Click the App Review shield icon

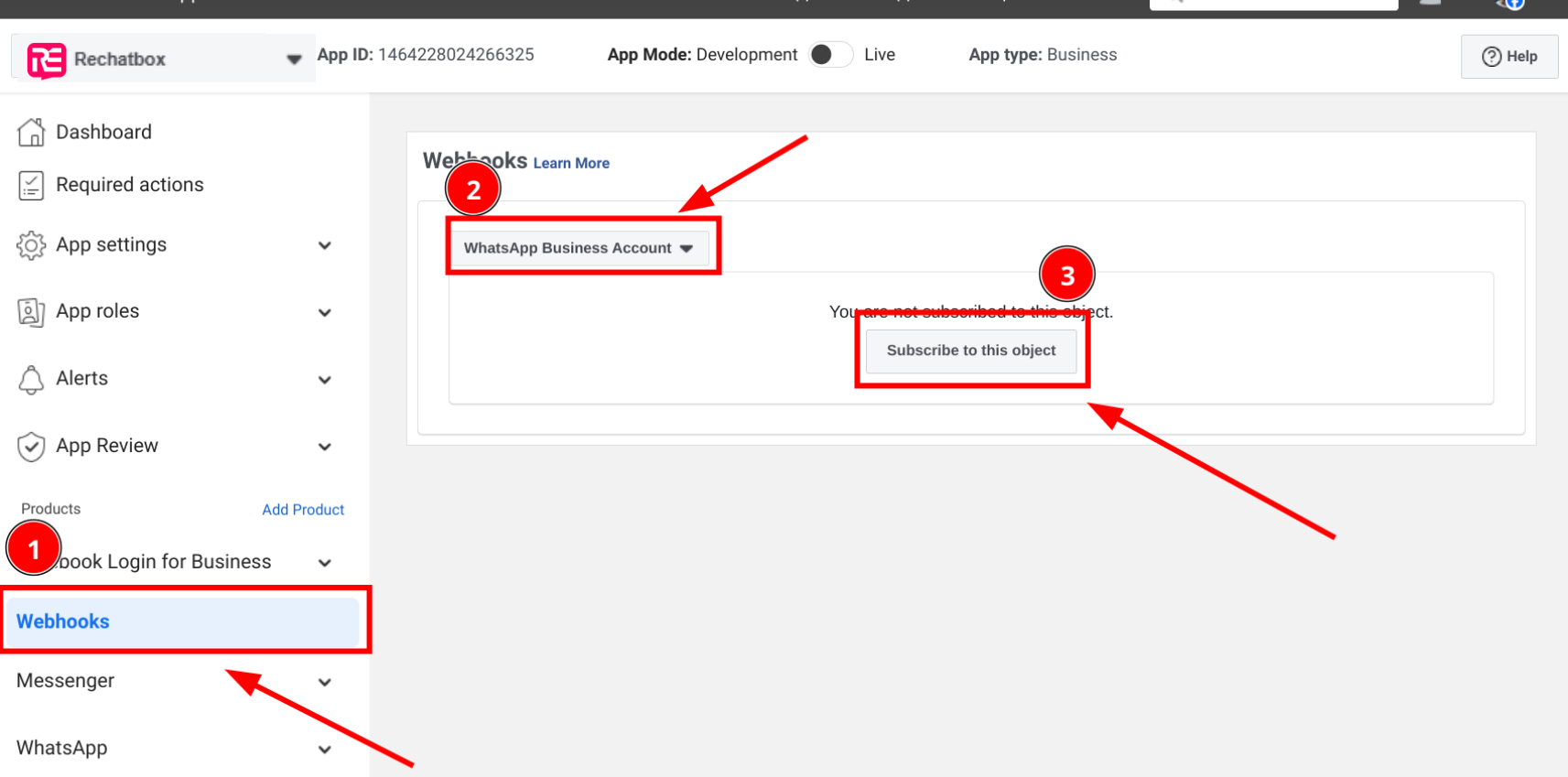(31, 447)
